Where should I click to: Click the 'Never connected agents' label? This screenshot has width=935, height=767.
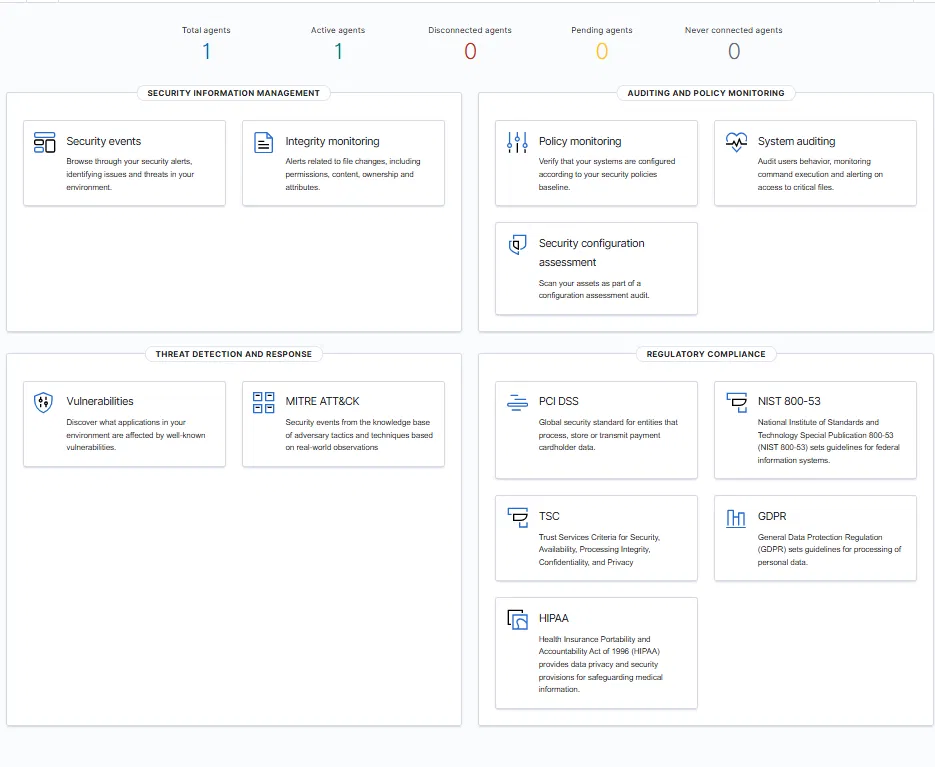[733, 30]
